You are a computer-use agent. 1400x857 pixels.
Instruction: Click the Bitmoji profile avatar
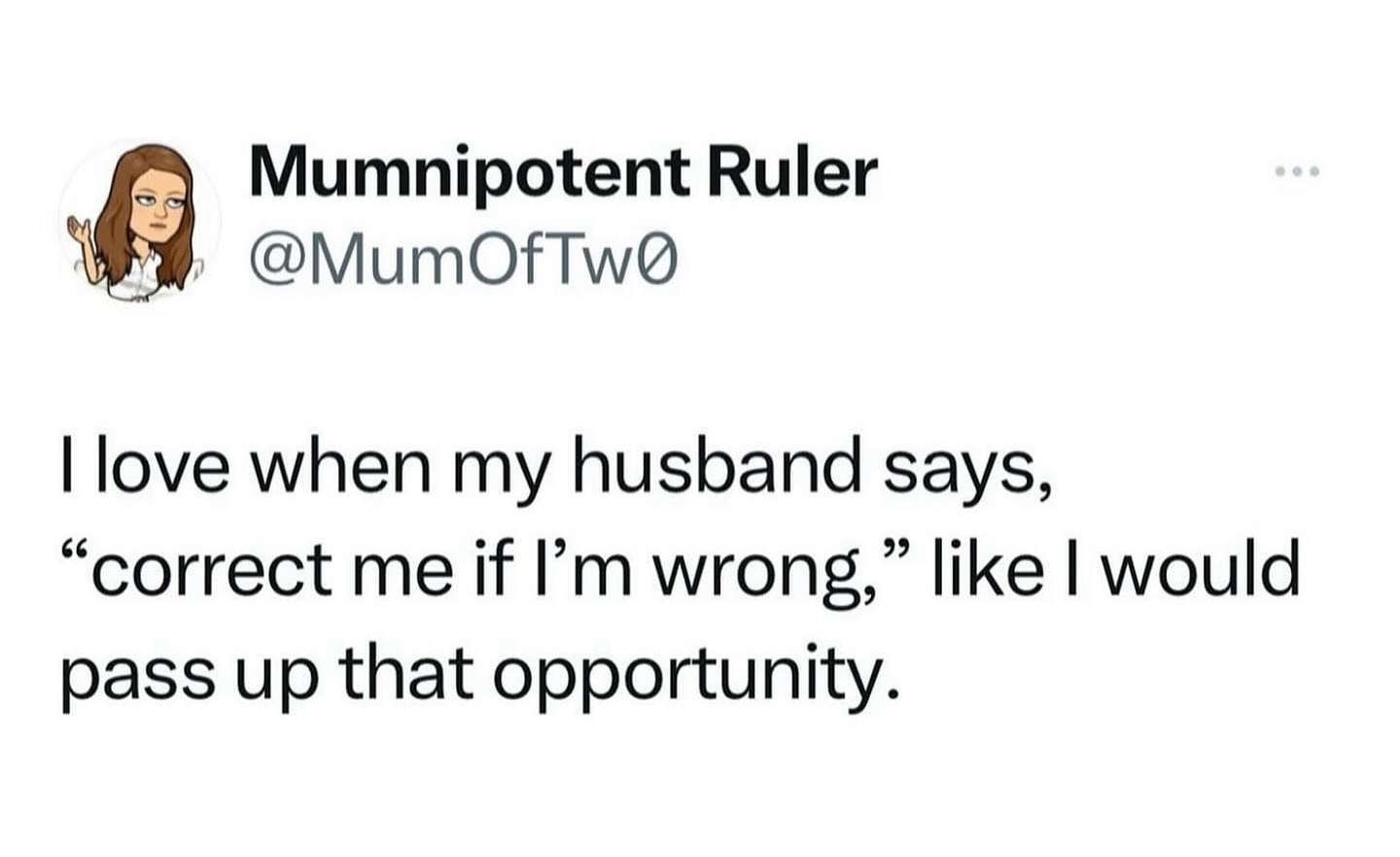pyautogui.click(x=139, y=221)
